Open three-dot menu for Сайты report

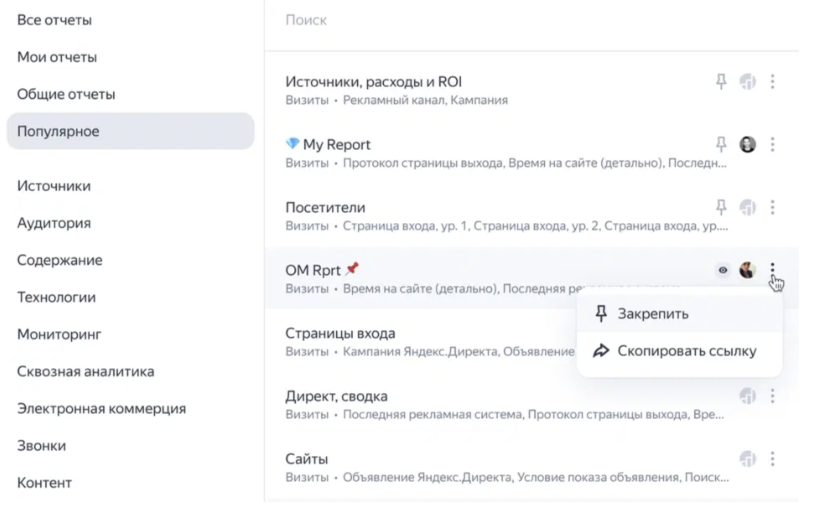tap(773, 458)
